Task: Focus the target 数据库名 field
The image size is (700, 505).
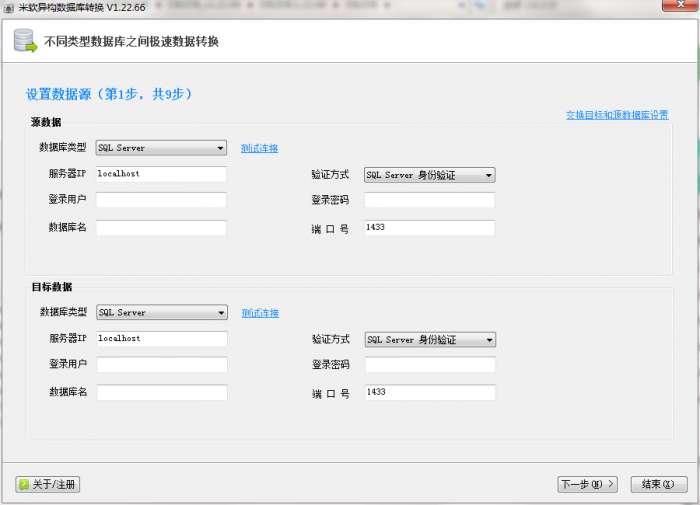Action: [161, 392]
